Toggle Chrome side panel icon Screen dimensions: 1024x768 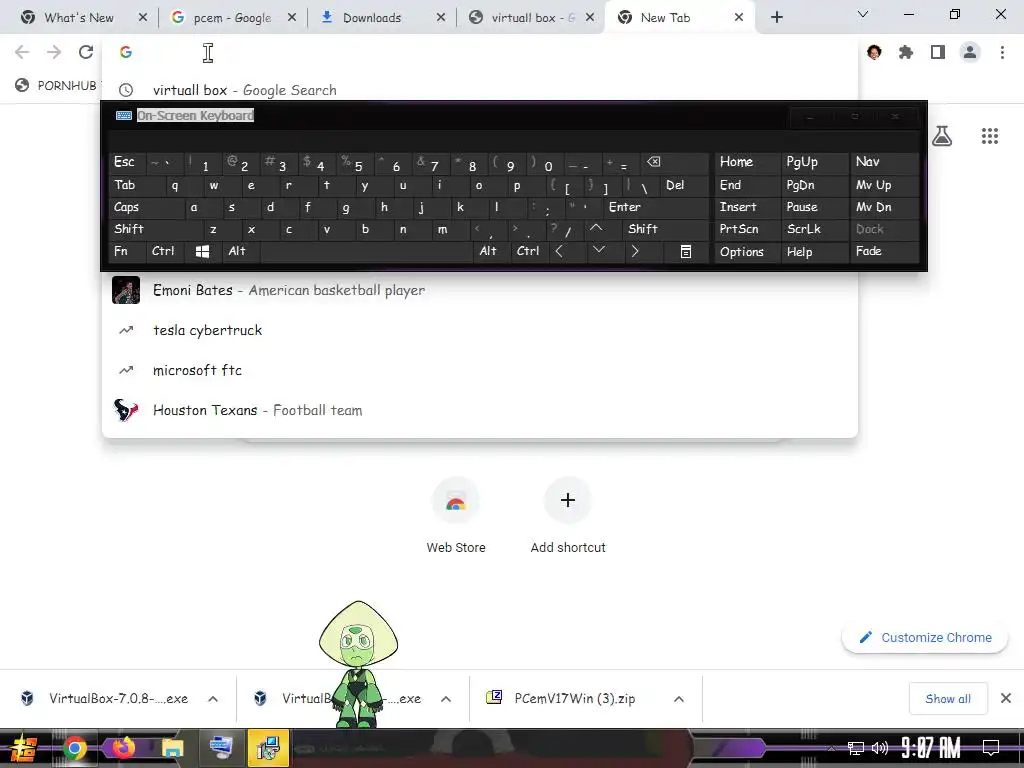point(938,52)
